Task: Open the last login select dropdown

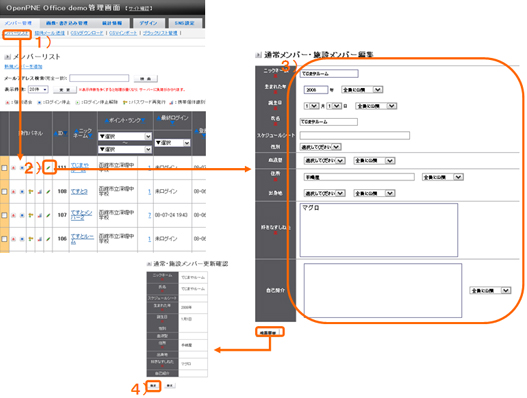Action: click(172, 143)
